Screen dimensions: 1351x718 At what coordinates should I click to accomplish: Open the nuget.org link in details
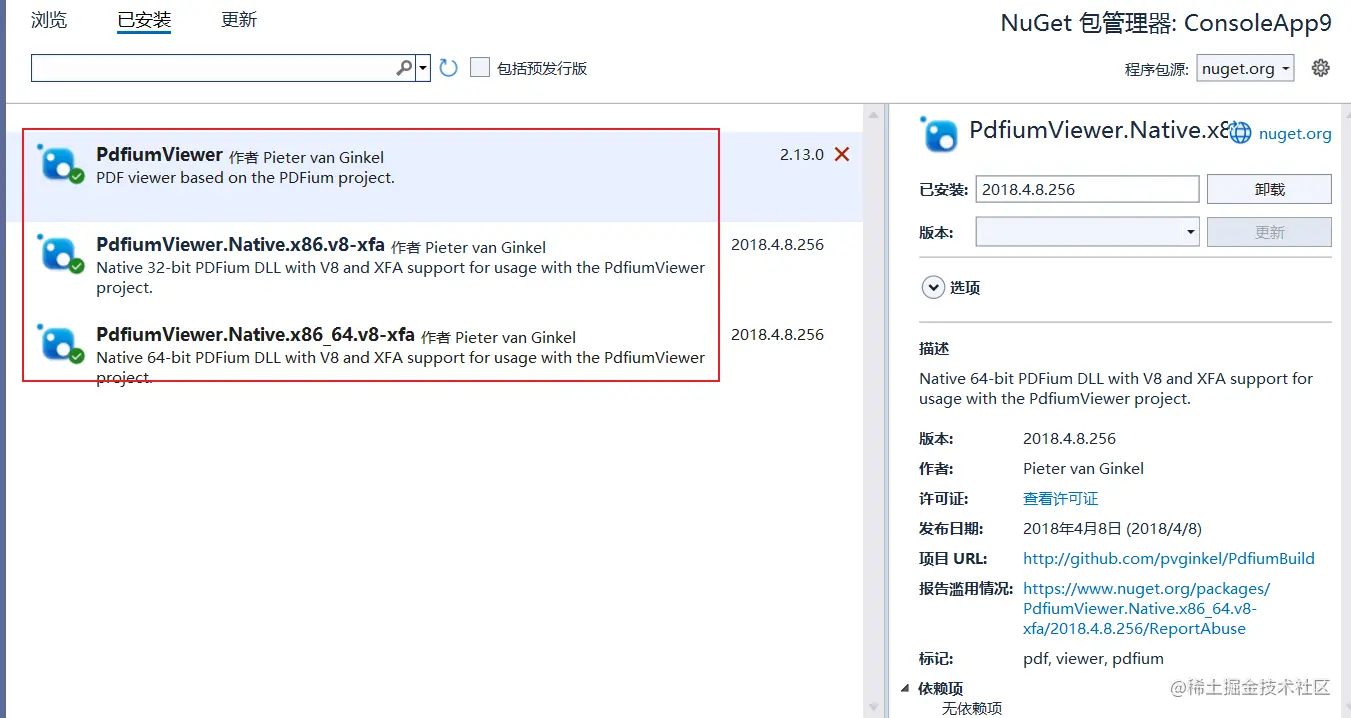pos(1295,133)
